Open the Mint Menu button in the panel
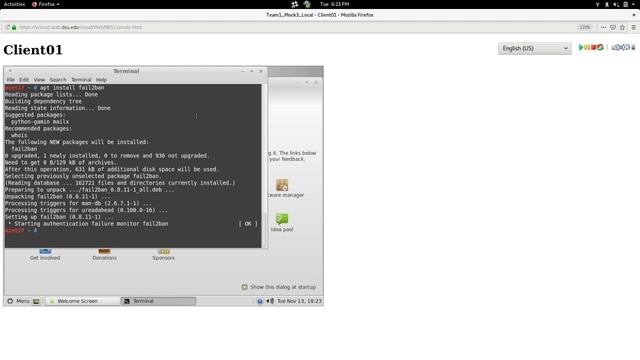Screen dimensions: 640x360 [18, 301]
